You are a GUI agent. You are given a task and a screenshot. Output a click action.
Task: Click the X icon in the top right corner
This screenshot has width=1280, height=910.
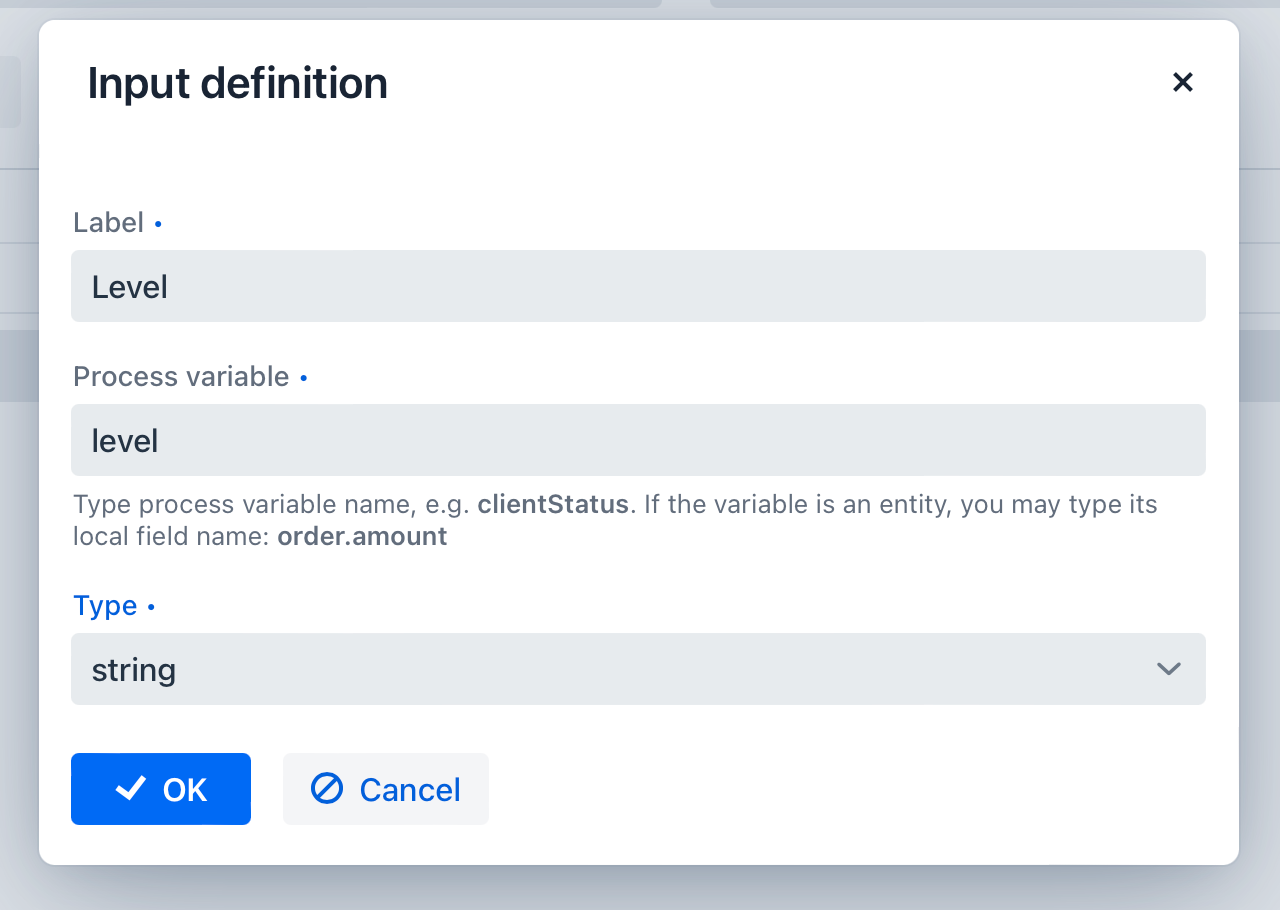click(x=1183, y=82)
